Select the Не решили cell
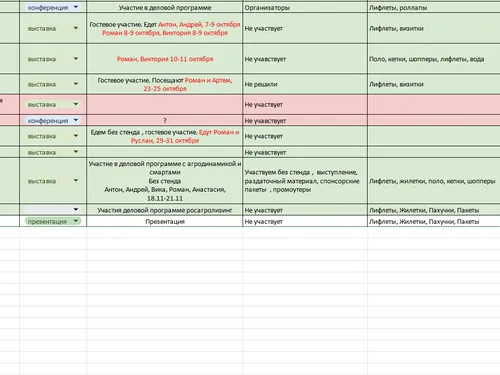Viewport: 500px width, 375px height. (305, 84)
